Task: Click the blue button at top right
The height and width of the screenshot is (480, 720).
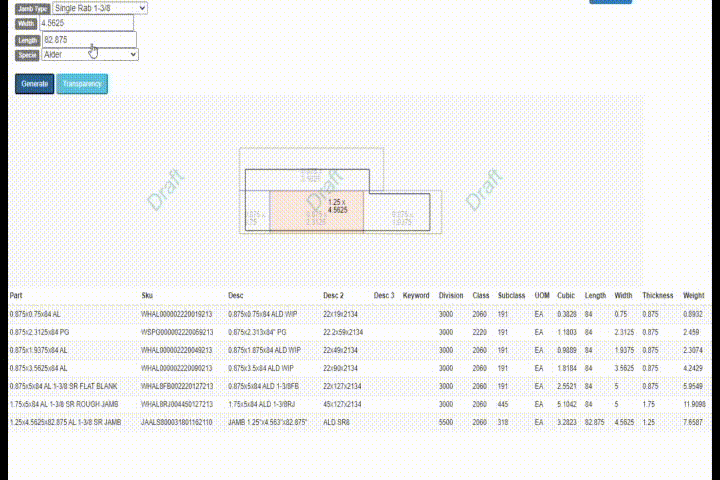Action: (x=610, y=2)
